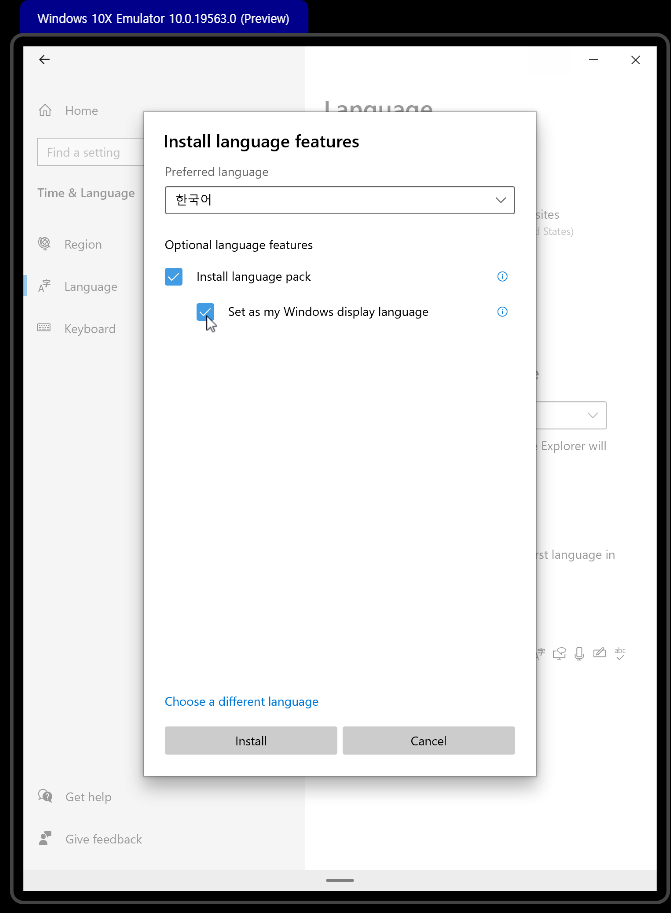Click the handwriting feature icon
This screenshot has width=671, height=913.
coord(599,653)
